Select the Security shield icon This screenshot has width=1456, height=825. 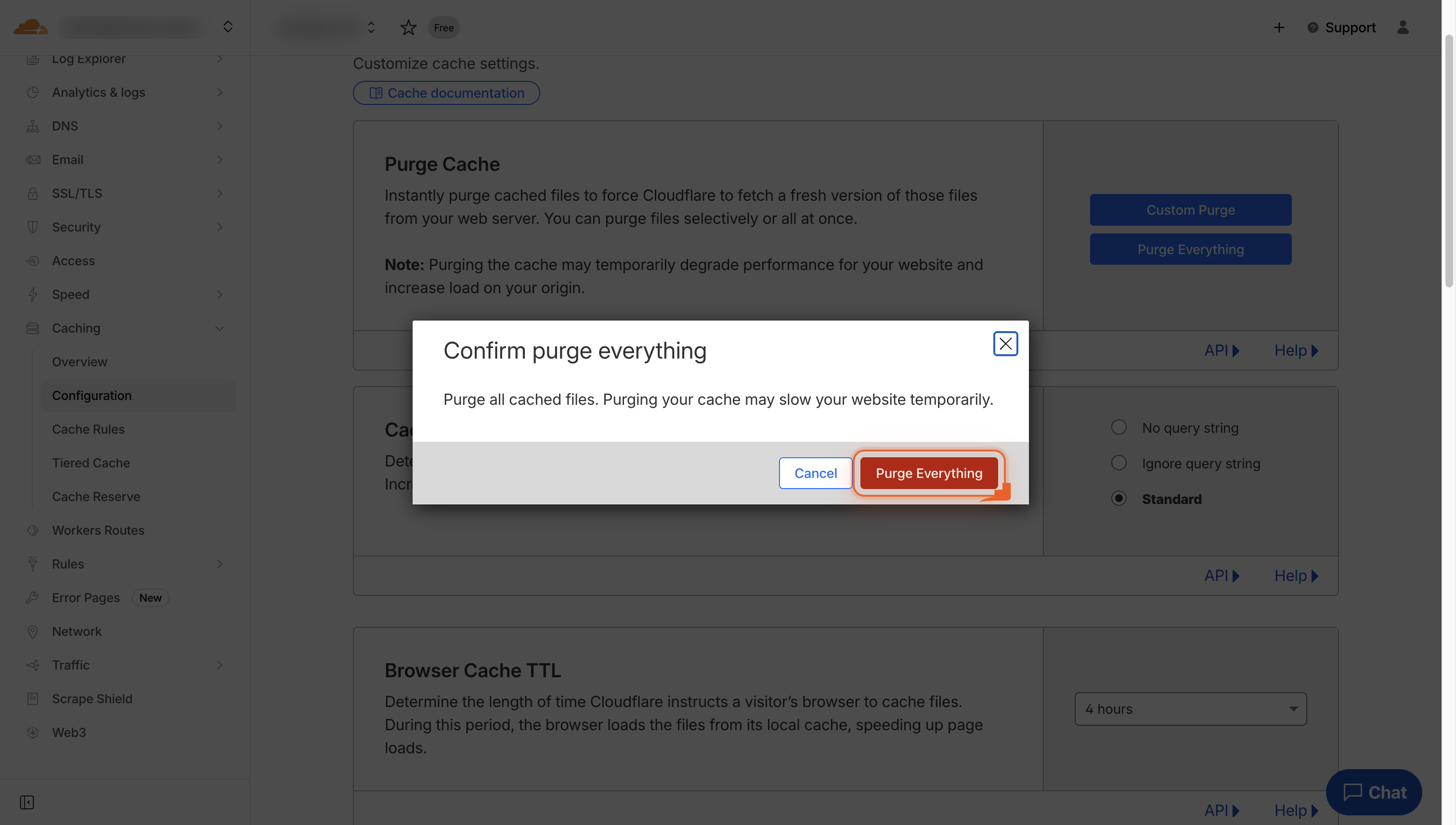pyautogui.click(x=32, y=227)
